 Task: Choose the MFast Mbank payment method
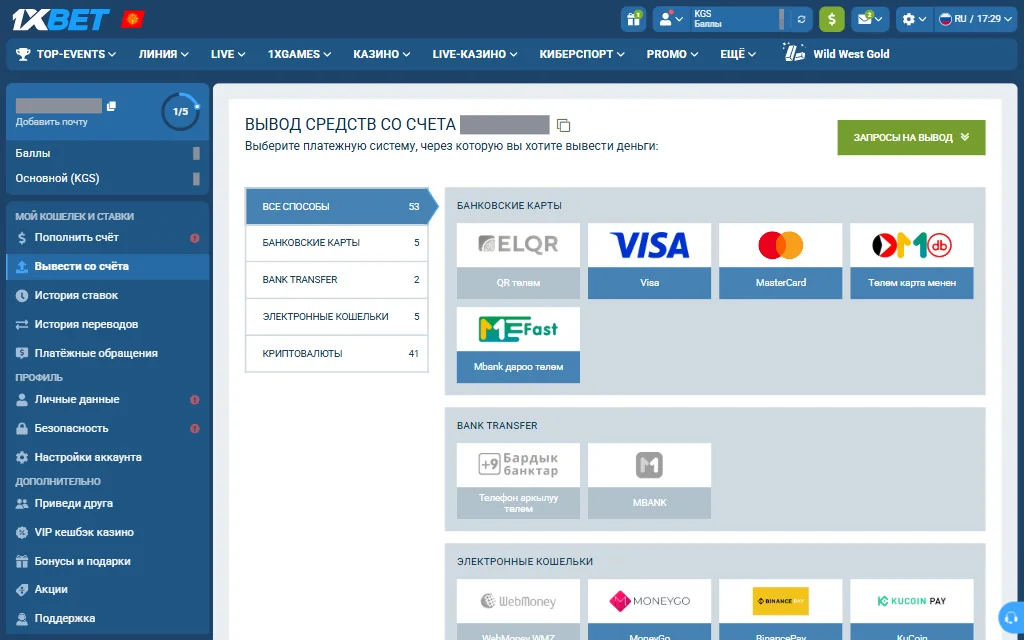point(518,345)
